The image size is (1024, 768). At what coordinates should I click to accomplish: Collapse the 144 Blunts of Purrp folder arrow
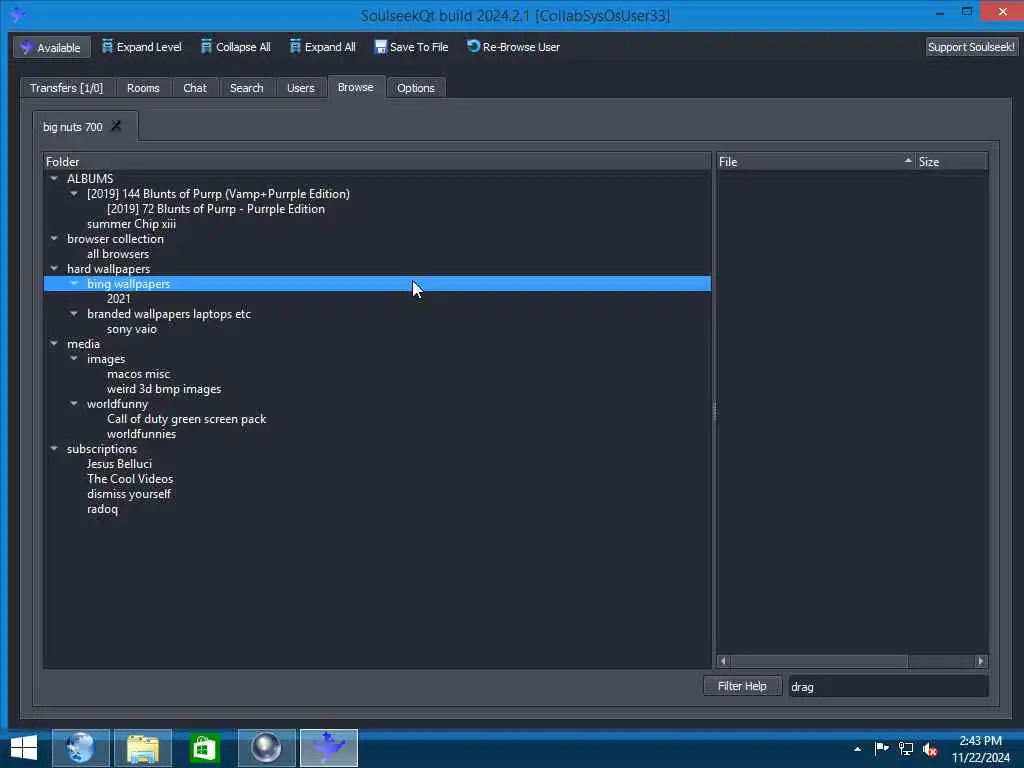[x=74, y=193]
